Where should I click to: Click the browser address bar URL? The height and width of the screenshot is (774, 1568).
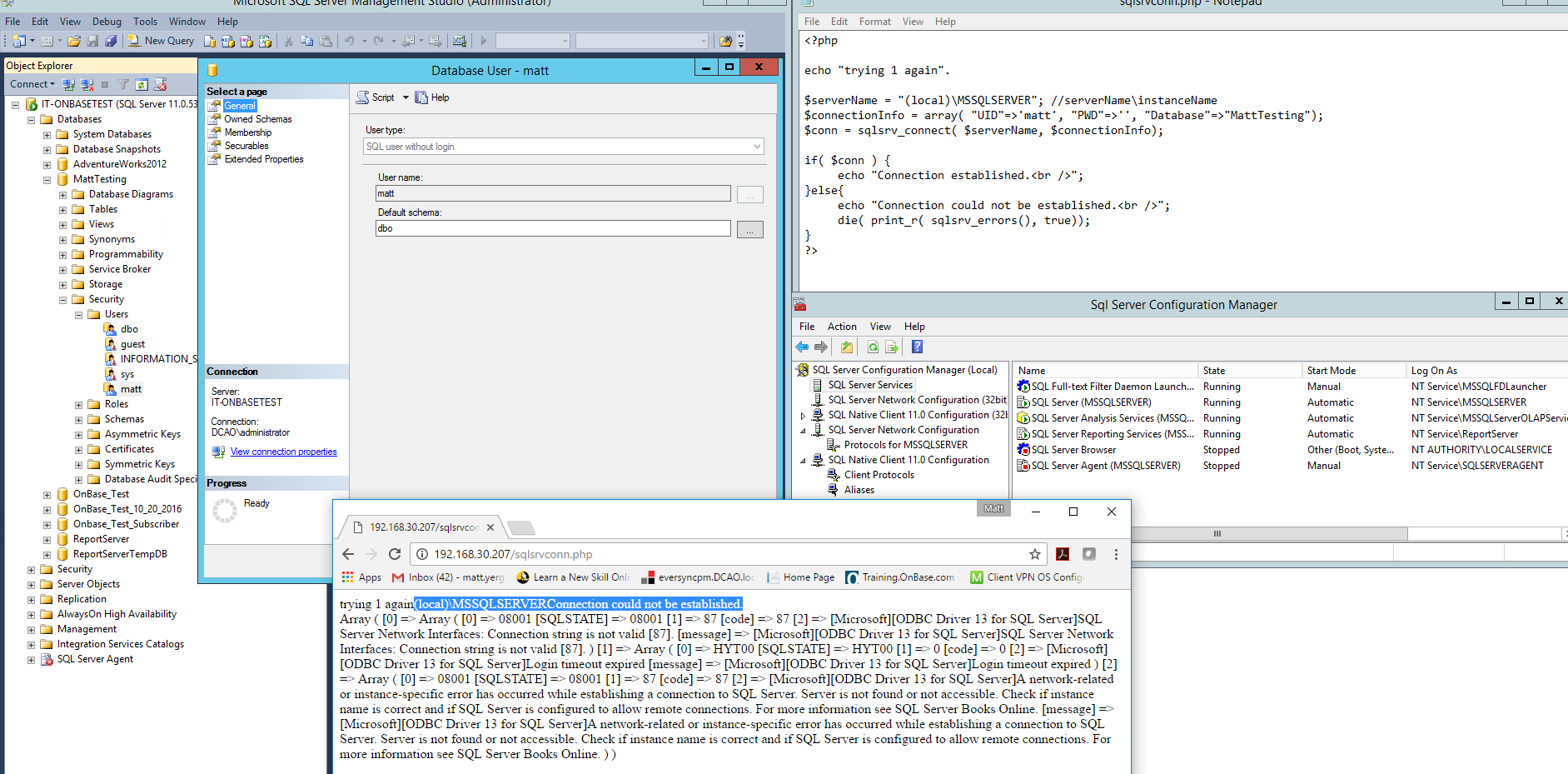[513, 554]
